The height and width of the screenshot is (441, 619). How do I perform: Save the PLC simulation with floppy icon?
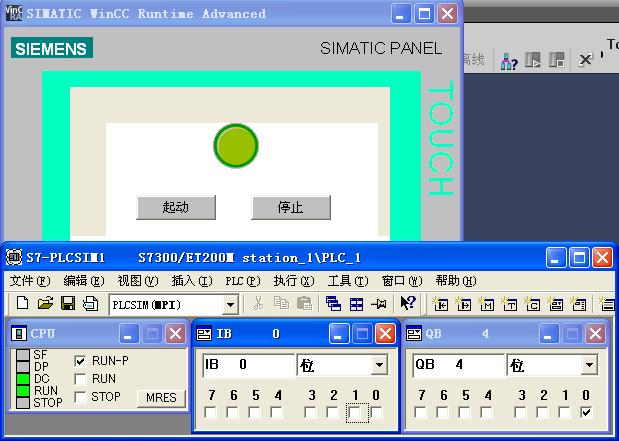click(x=68, y=304)
